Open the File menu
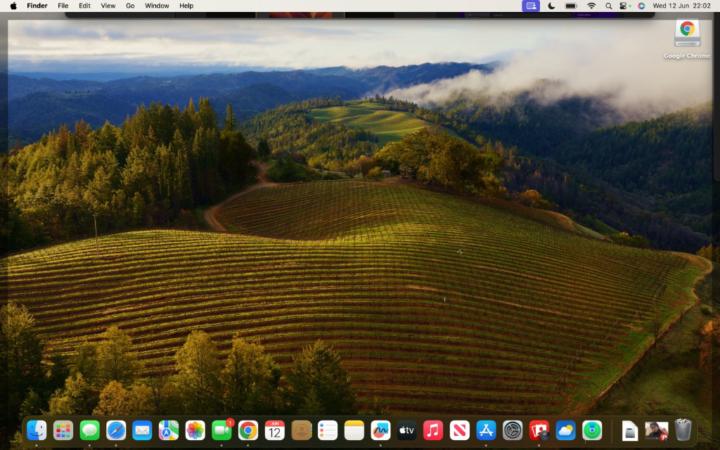The height and width of the screenshot is (450, 720). (63, 6)
